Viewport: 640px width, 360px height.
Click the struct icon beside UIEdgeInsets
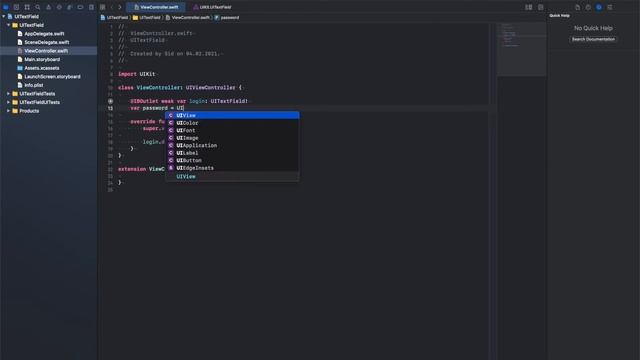171,168
